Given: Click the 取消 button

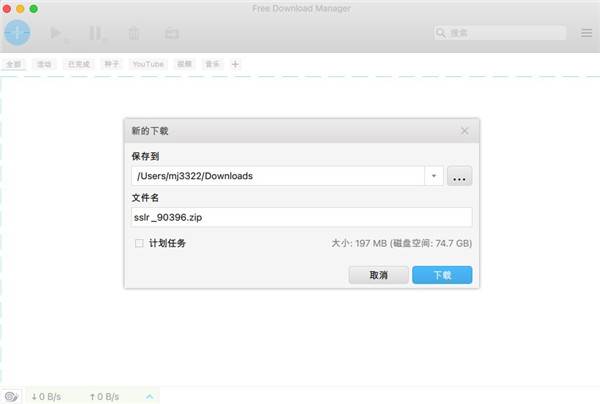Looking at the screenshot, I should pos(378,275).
